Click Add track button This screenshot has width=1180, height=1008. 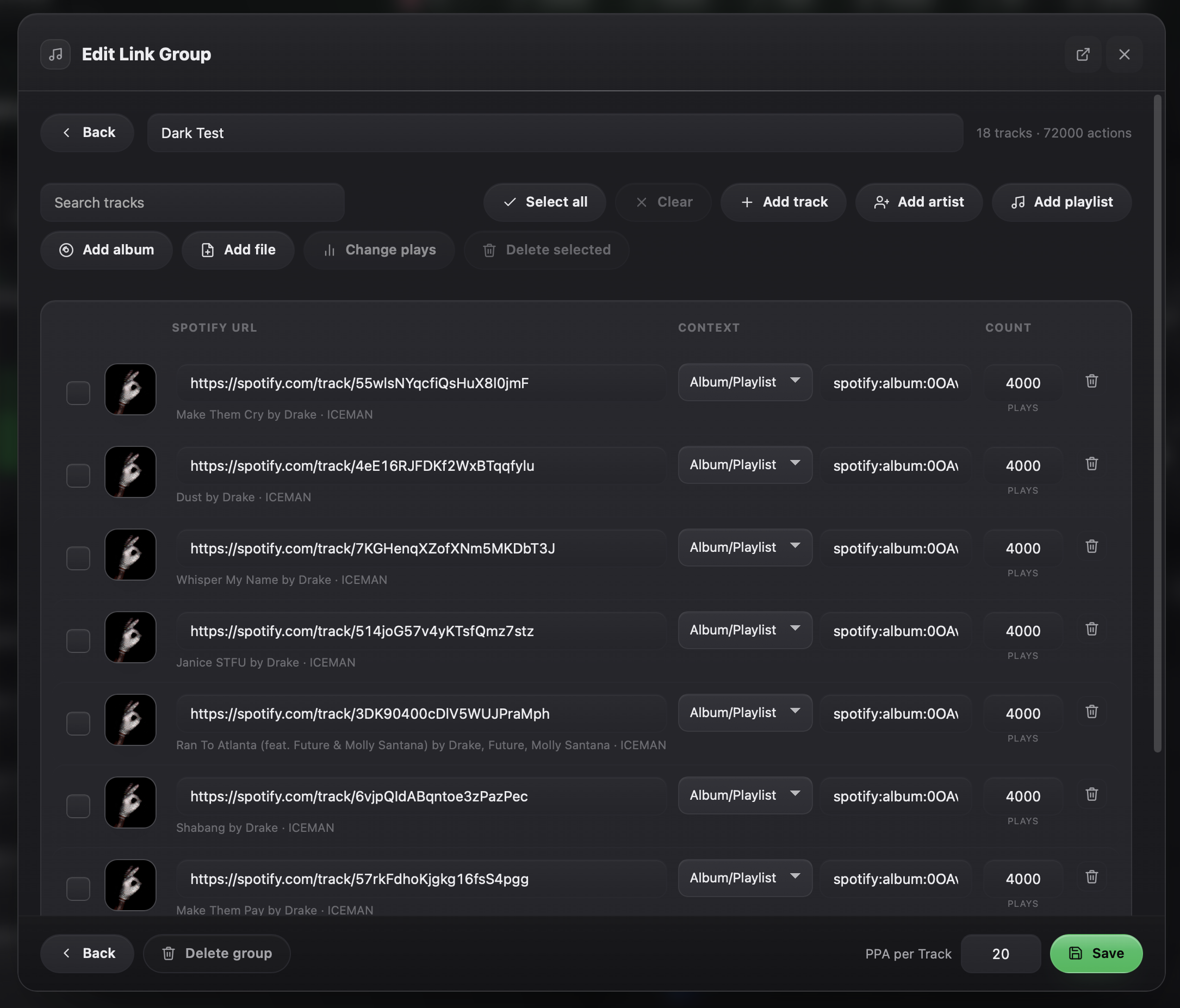click(783, 202)
